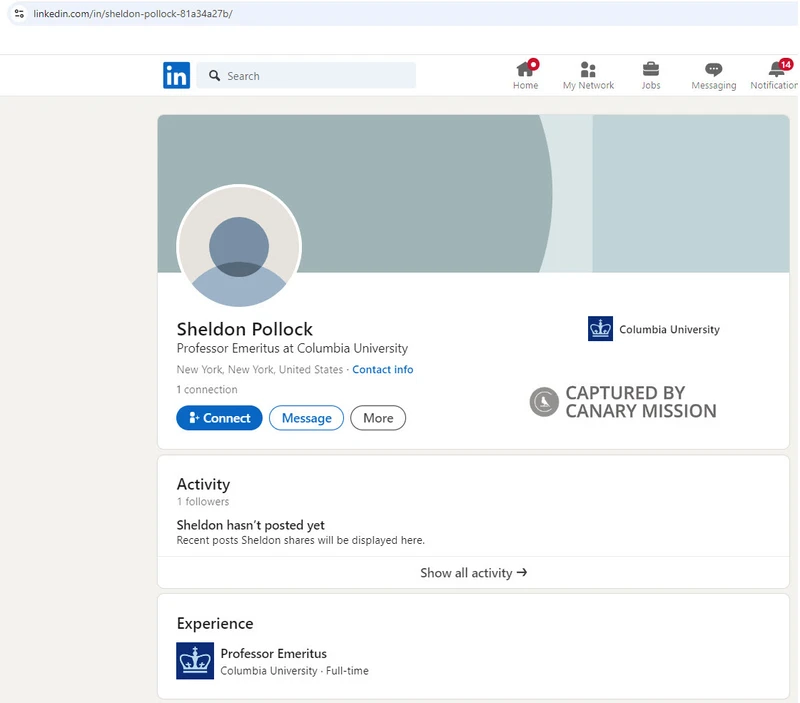800x703 pixels.
Task: Open the Jobs briefcase icon
Action: pos(651,70)
